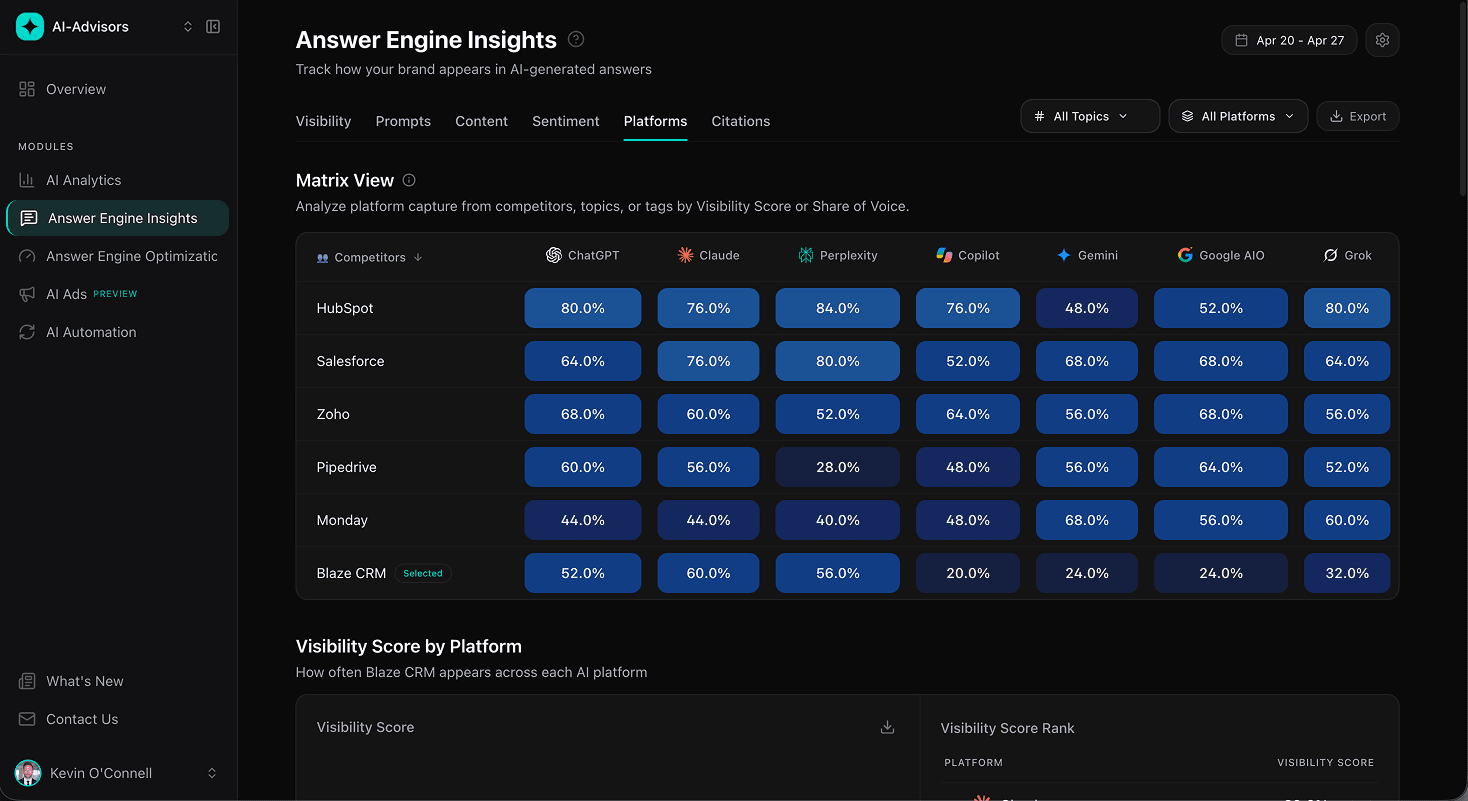The width and height of the screenshot is (1468, 801).
Task: Click the Contact Us envelope icon
Action: tap(27, 719)
